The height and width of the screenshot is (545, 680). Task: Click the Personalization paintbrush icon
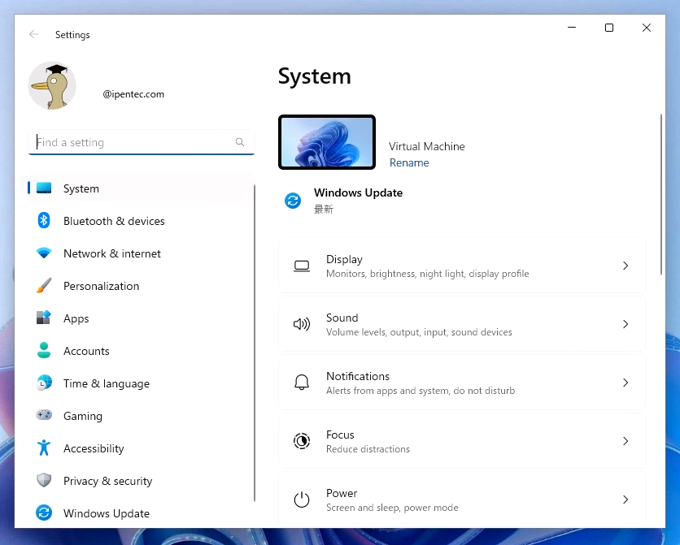pos(44,286)
